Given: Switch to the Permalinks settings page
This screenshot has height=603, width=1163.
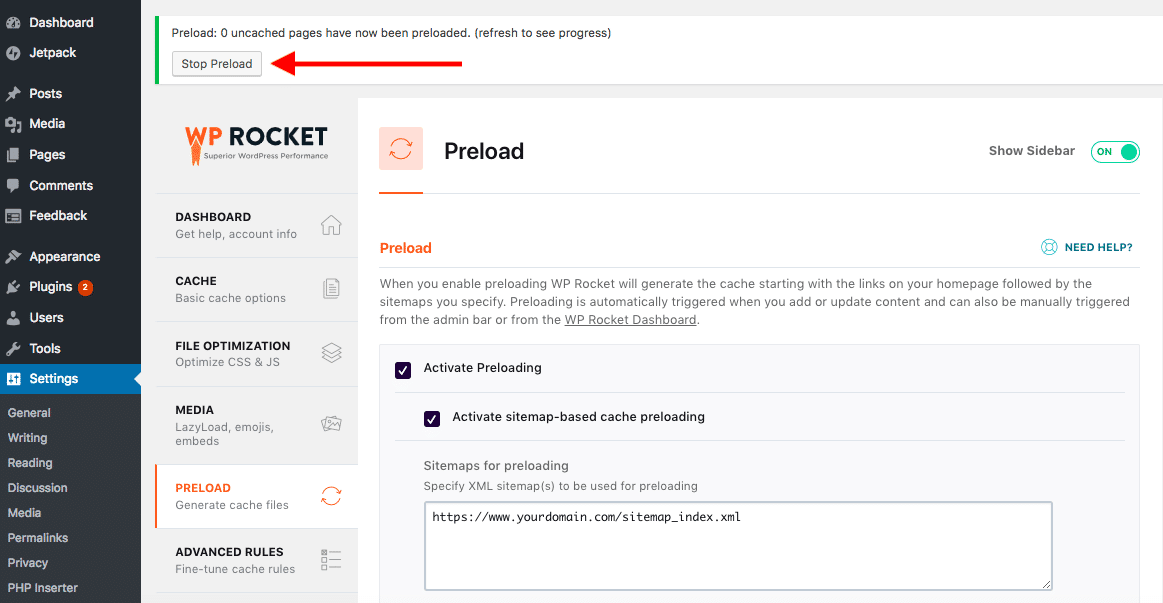Looking at the screenshot, I should tap(40, 537).
